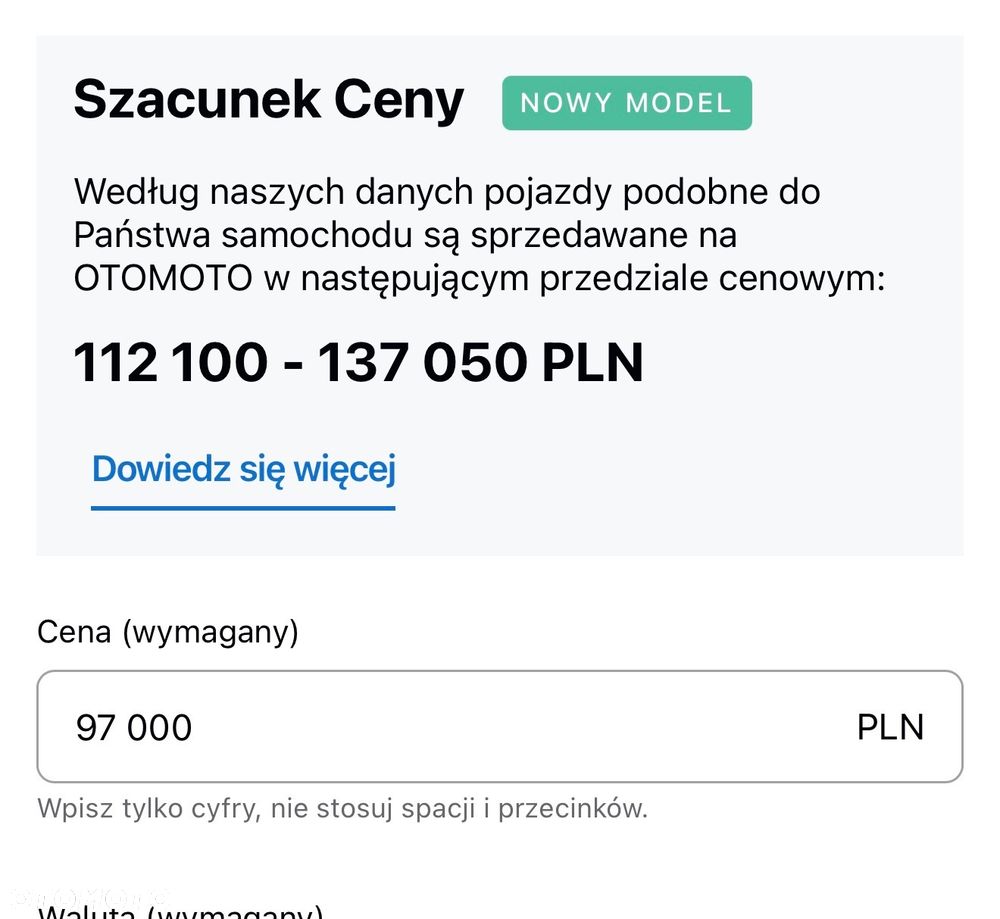This screenshot has height=919, width=1000.
Task: Select the 112 100 lower price estimate
Action: click(171, 362)
